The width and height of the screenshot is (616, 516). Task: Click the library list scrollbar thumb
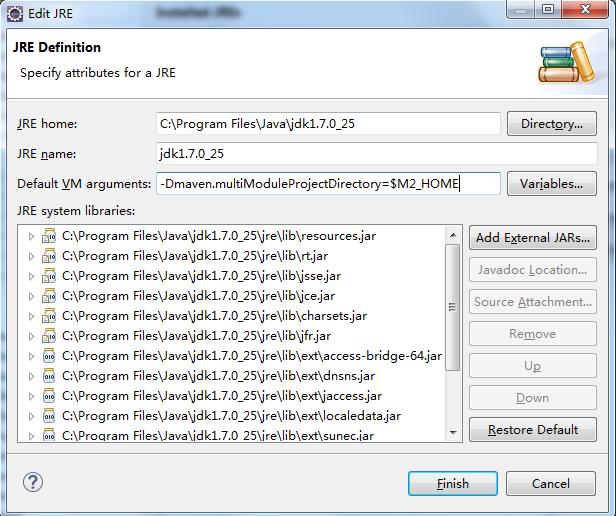(x=453, y=307)
